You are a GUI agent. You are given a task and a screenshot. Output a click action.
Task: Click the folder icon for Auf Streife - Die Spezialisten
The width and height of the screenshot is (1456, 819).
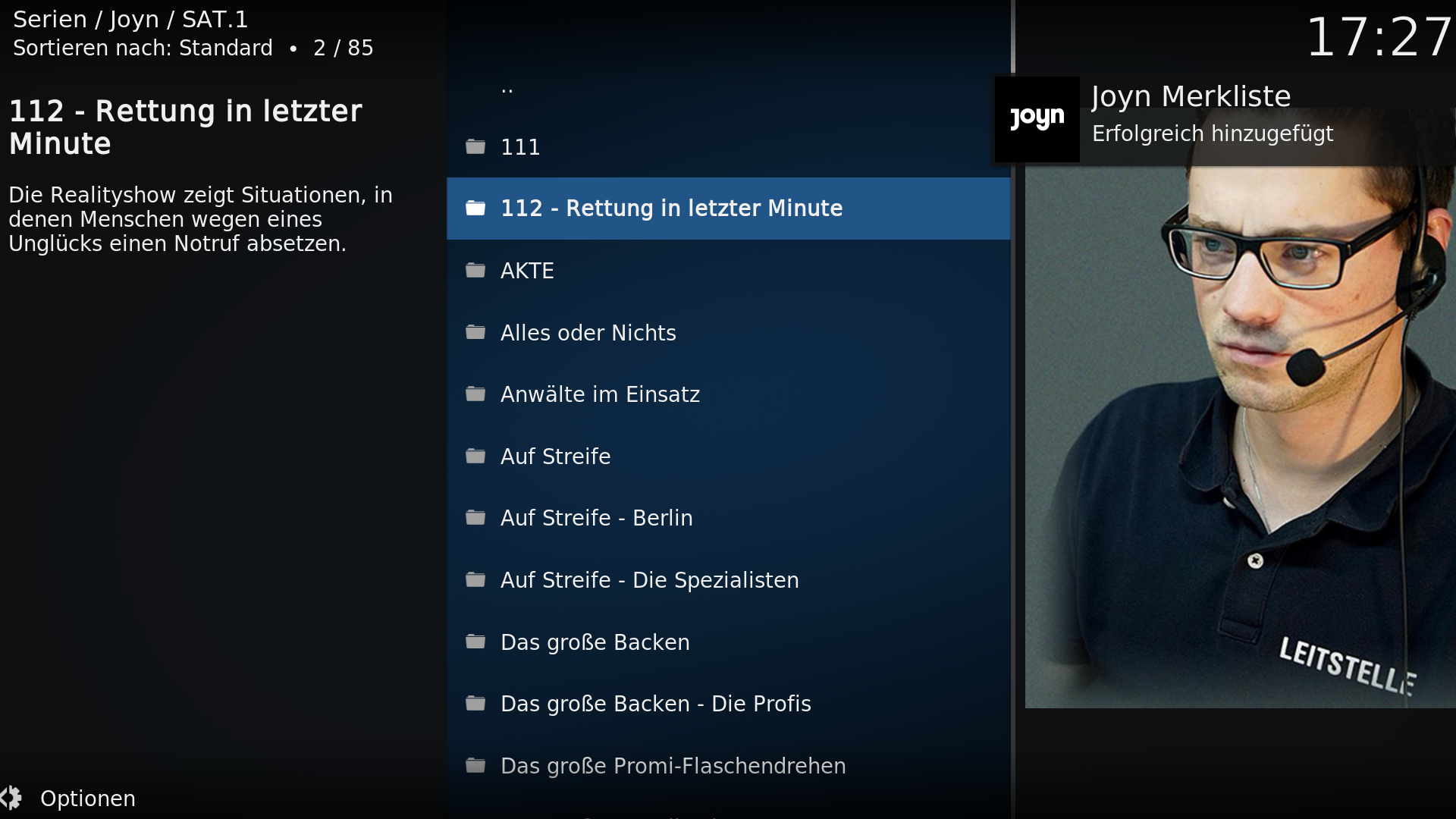click(x=475, y=579)
